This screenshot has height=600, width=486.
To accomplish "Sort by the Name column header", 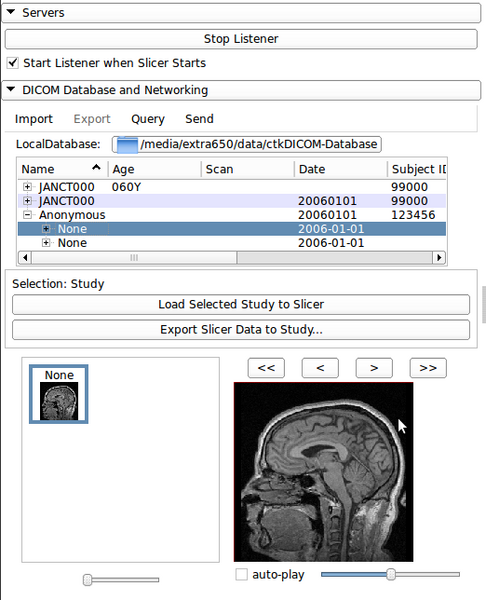I will [x=63, y=169].
